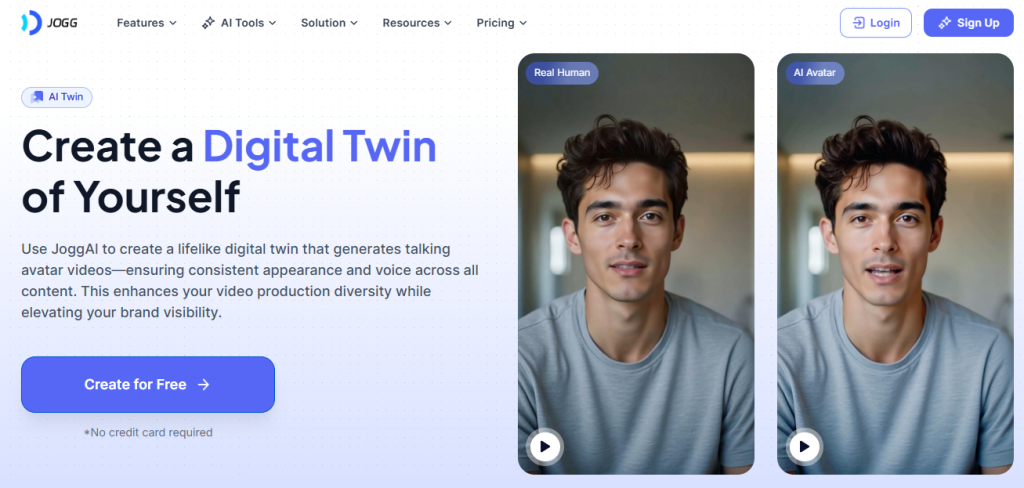Click the AI Twin badge icon

[x=37, y=97]
